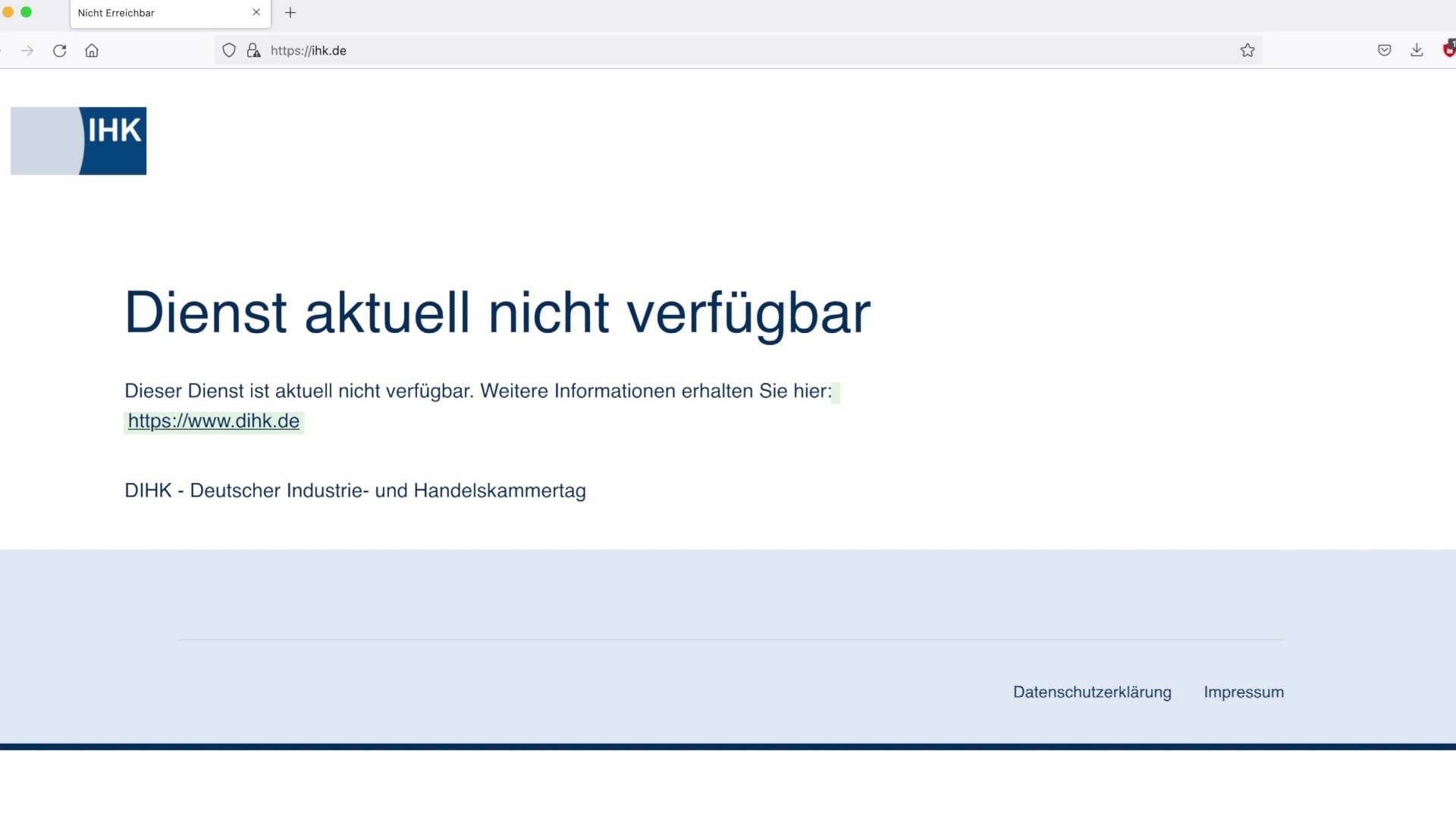Screen dimensions: 1456x819
Task: Open the Datenschutzerklärung footer link
Action: pos(1092,692)
